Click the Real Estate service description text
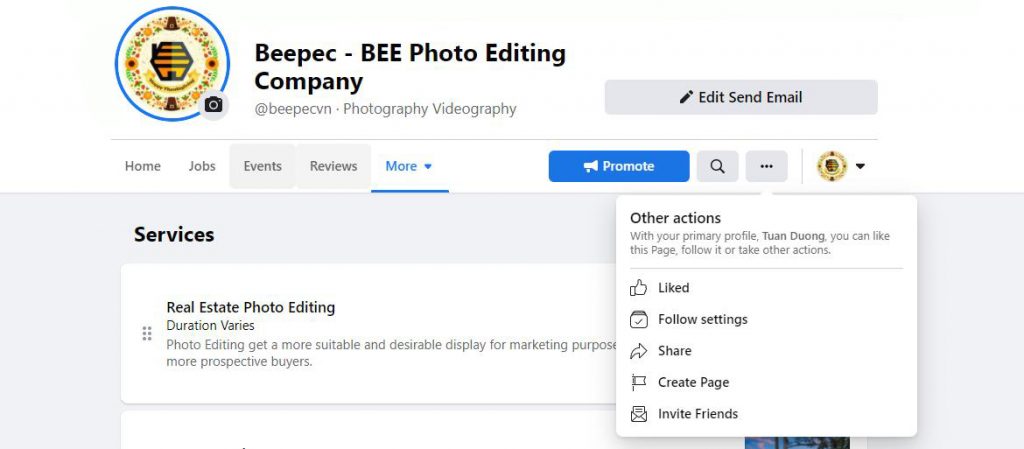The image size is (1024, 449). click(392, 352)
